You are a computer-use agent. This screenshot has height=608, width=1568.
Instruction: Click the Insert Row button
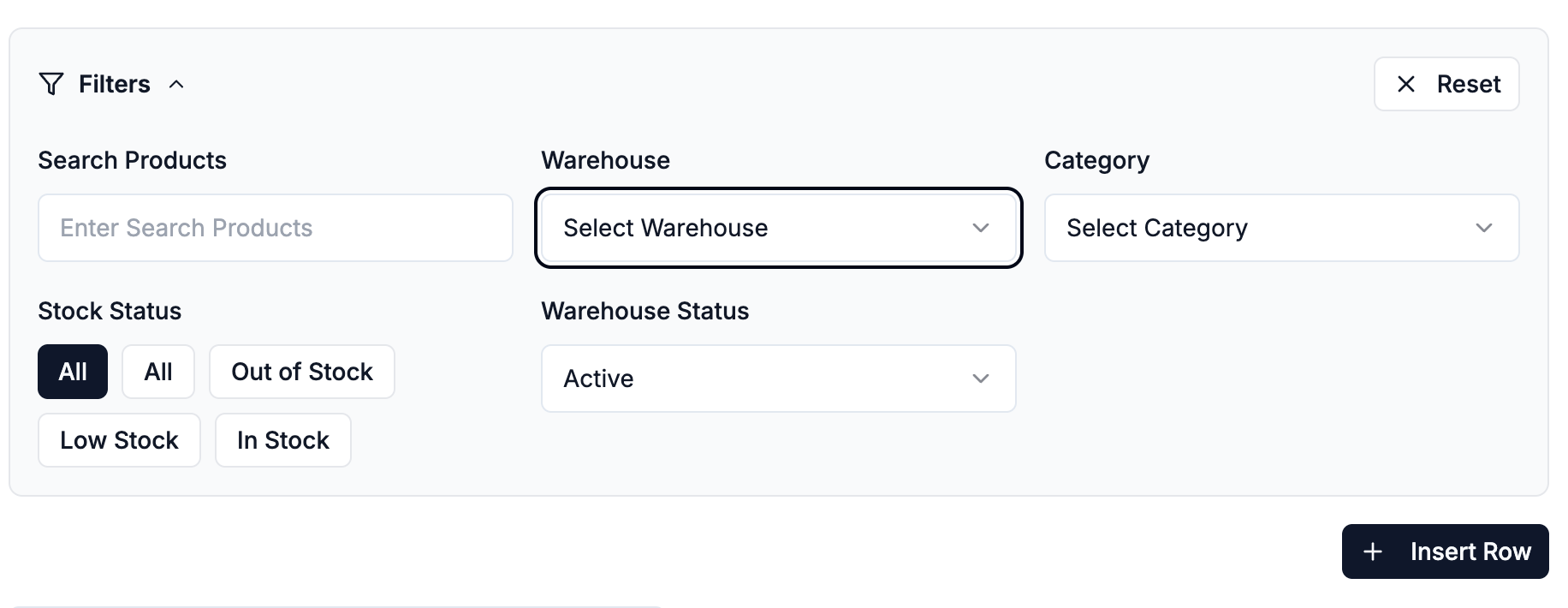click(1444, 551)
